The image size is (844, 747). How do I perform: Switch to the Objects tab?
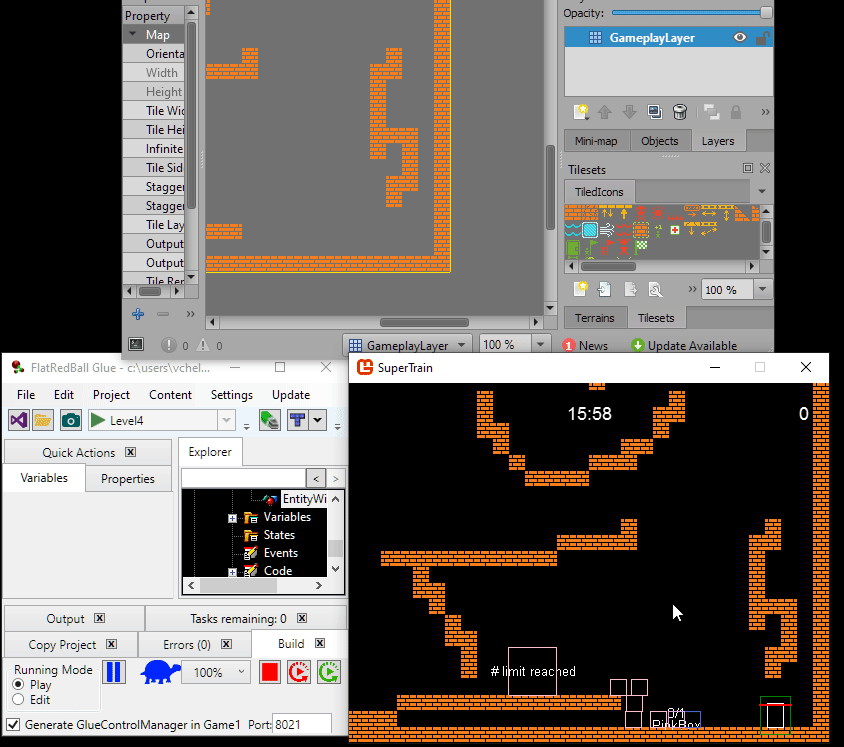(x=659, y=141)
